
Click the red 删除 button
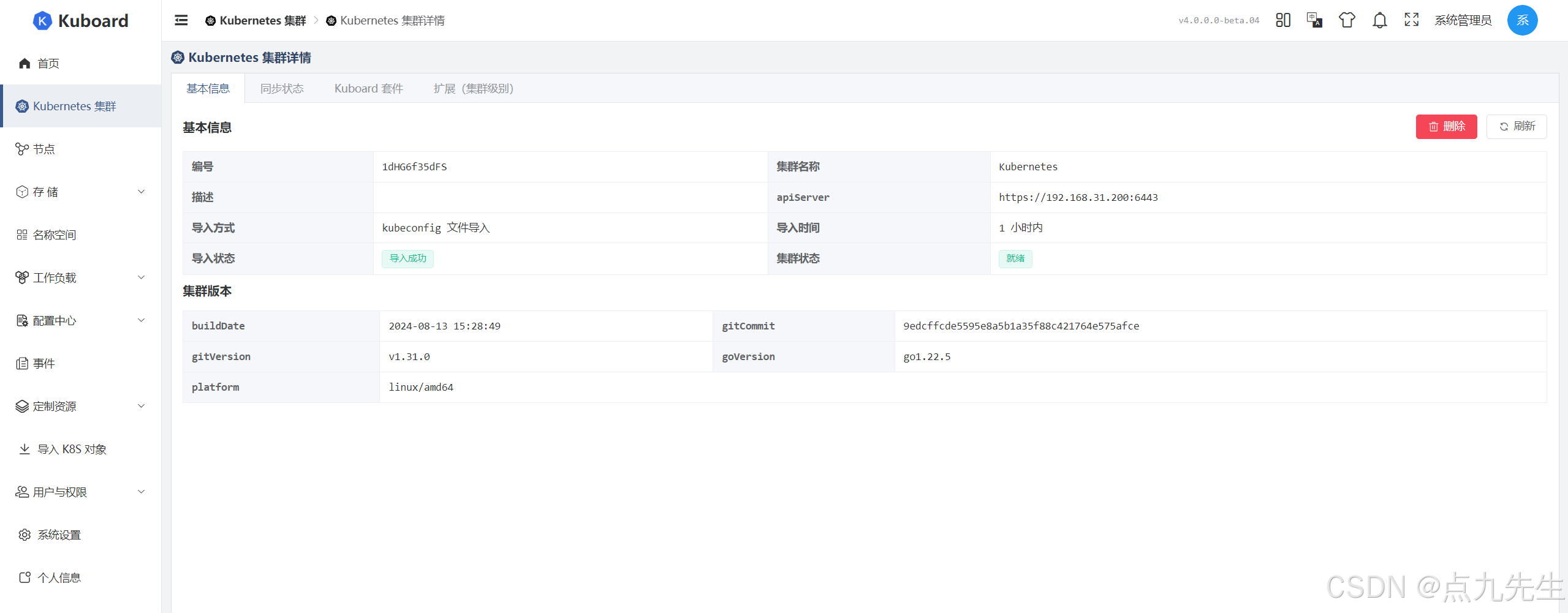1446,127
